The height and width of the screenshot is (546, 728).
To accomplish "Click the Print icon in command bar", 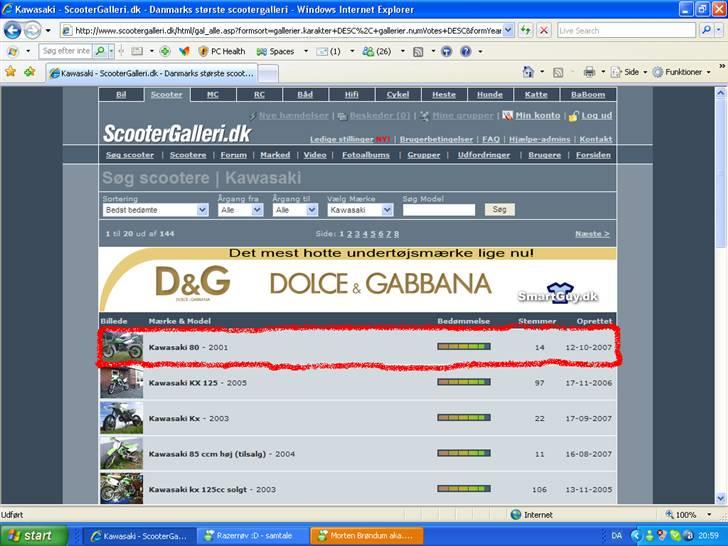I will click(590, 72).
